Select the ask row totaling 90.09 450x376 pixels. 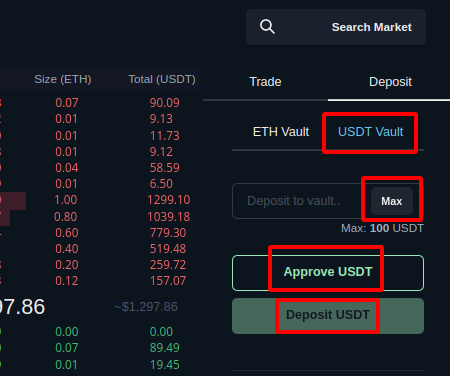99,103
